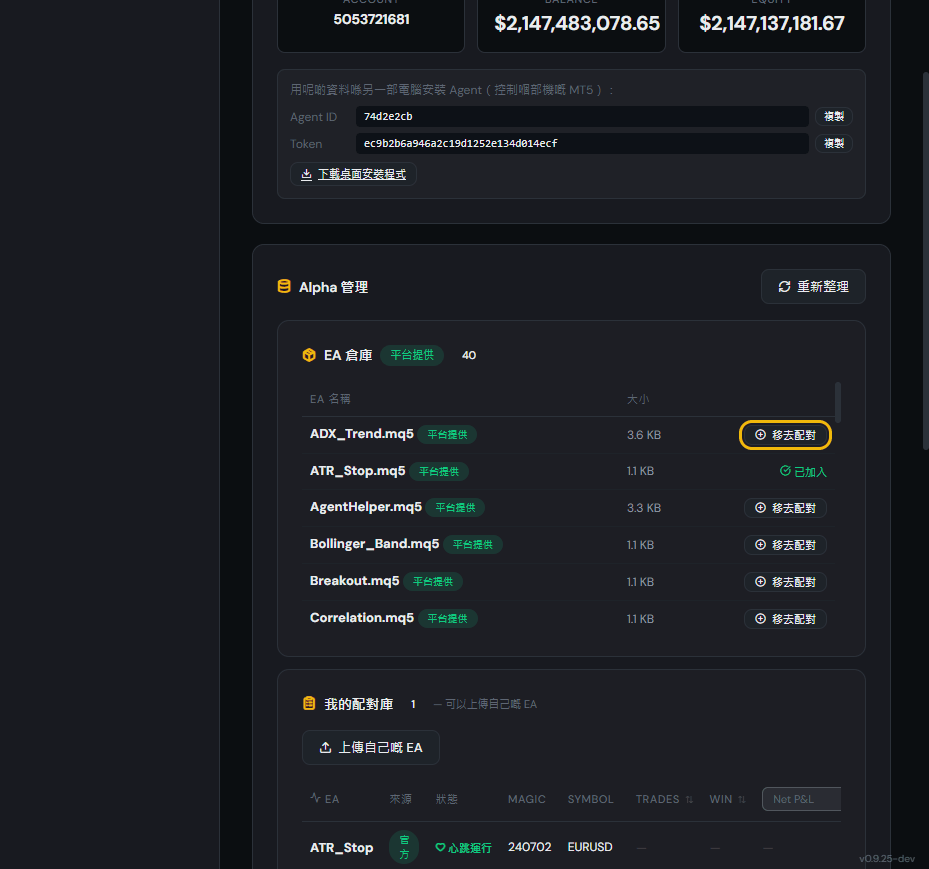Click the Token field value
929x869 pixels.
tap(582, 143)
